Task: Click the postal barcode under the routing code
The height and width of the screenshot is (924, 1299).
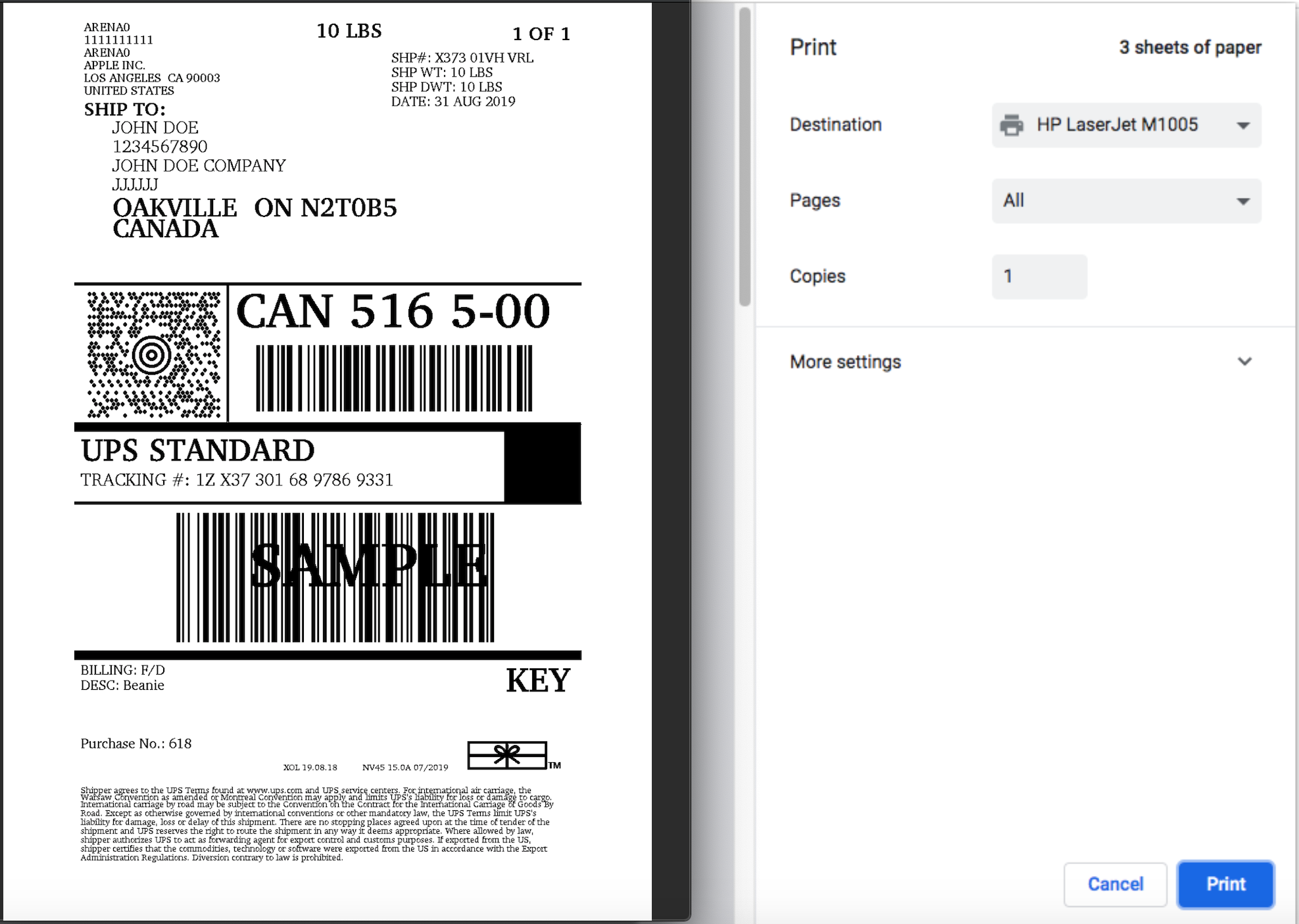Action: point(394,378)
